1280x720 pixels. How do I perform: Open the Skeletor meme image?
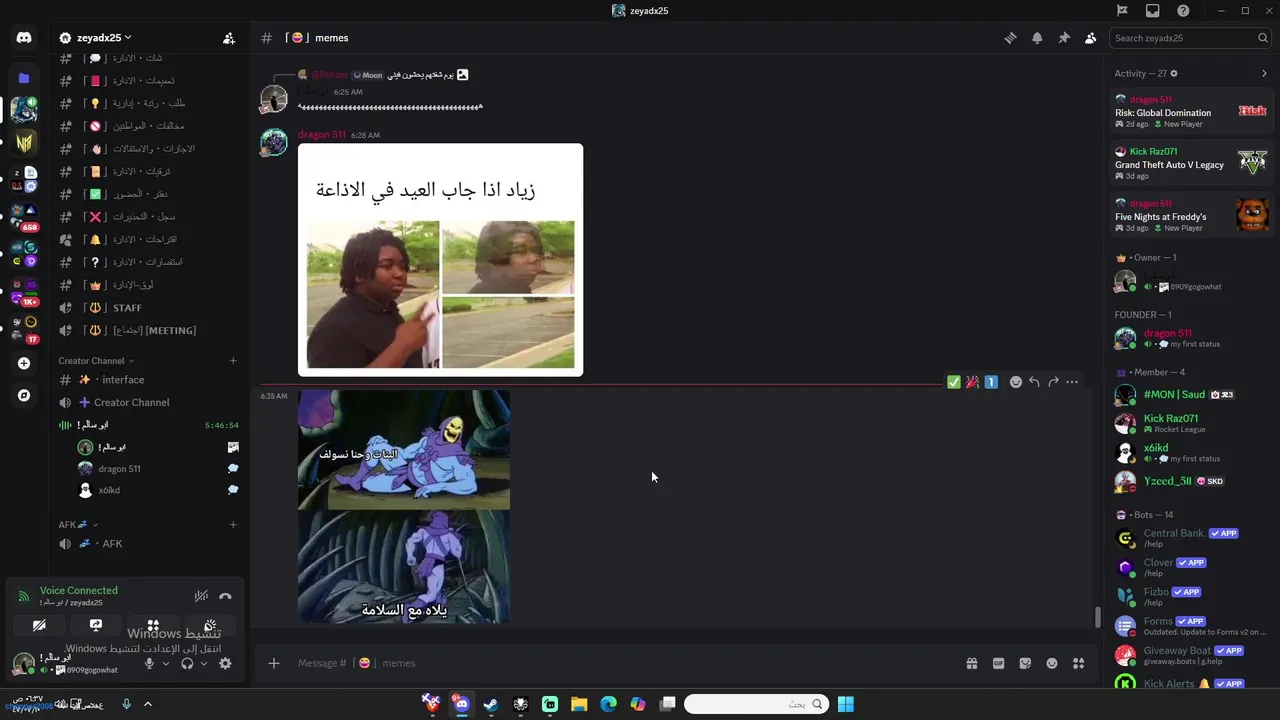pyautogui.click(x=404, y=507)
